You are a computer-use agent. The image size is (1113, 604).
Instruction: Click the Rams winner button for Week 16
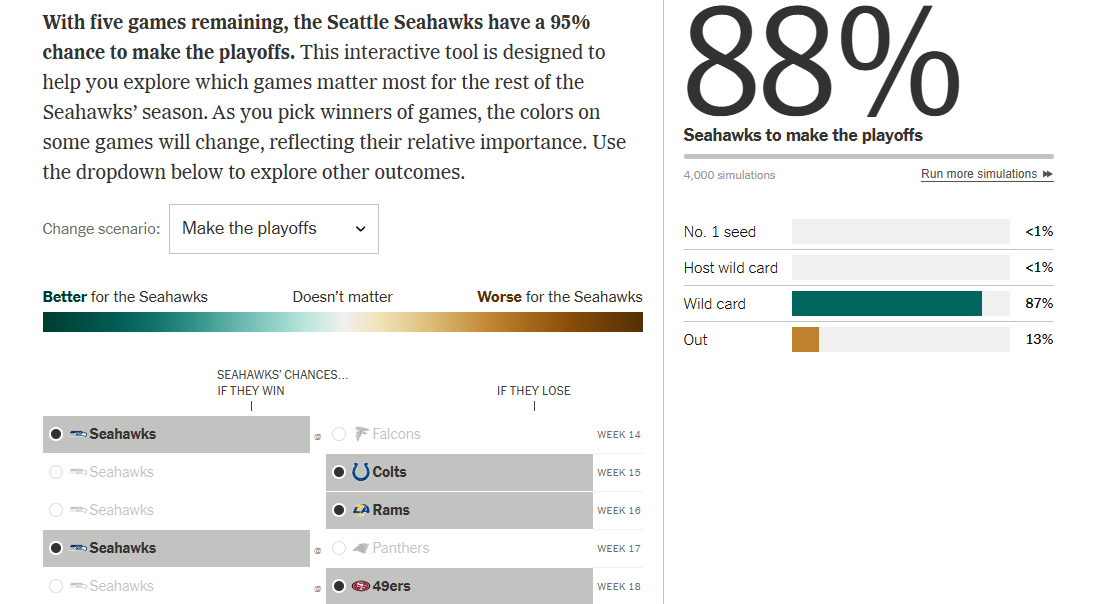pyautogui.click(x=459, y=510)
